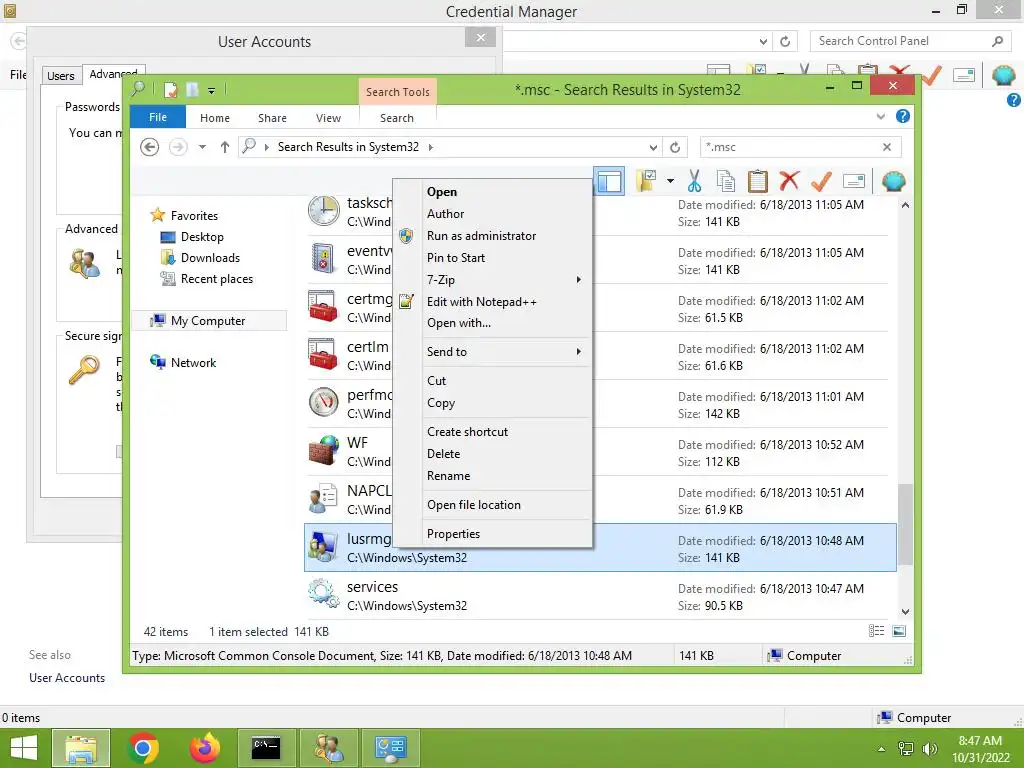Click the Classic Shell settings icon
The image size is (1024, 768).
(893, 181)
